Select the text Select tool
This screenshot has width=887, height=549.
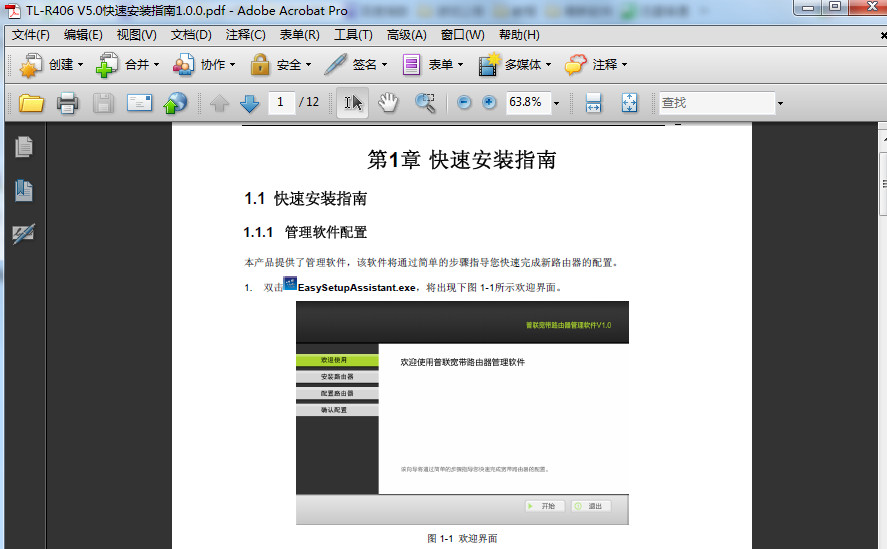point(352,102)
